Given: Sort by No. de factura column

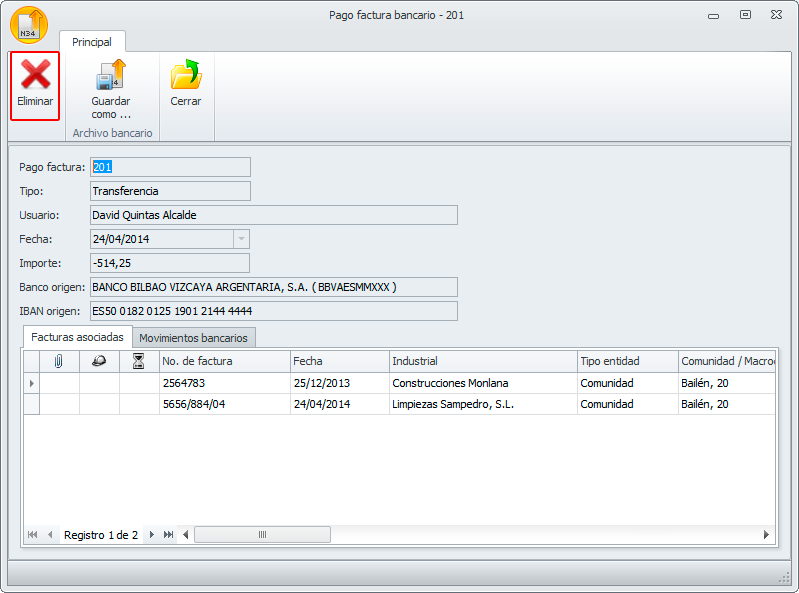Looking at the screenshot, I should 224,361.
